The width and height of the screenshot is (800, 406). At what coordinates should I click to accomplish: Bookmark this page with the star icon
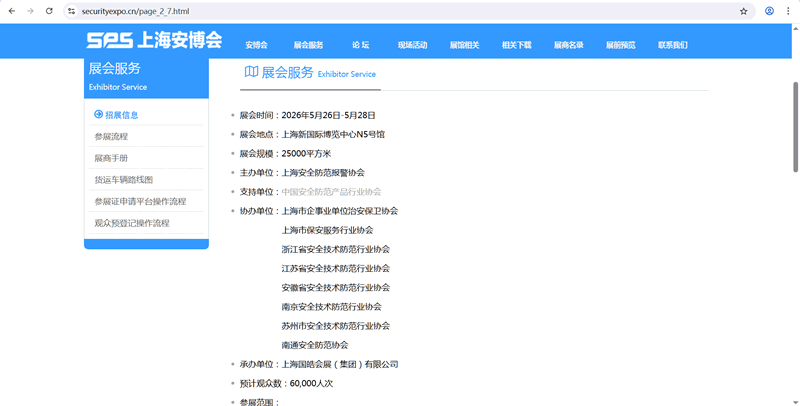point(743,11)
